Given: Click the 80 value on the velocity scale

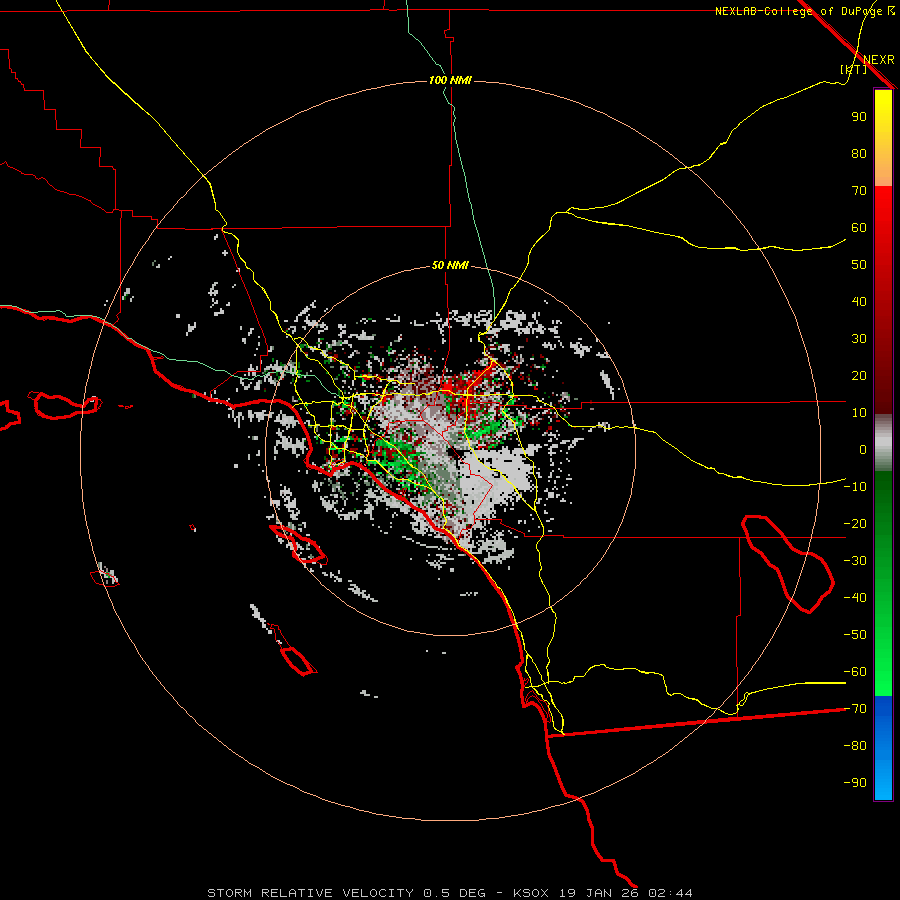Looking at the screenshot, I should [x=859, y=153].
